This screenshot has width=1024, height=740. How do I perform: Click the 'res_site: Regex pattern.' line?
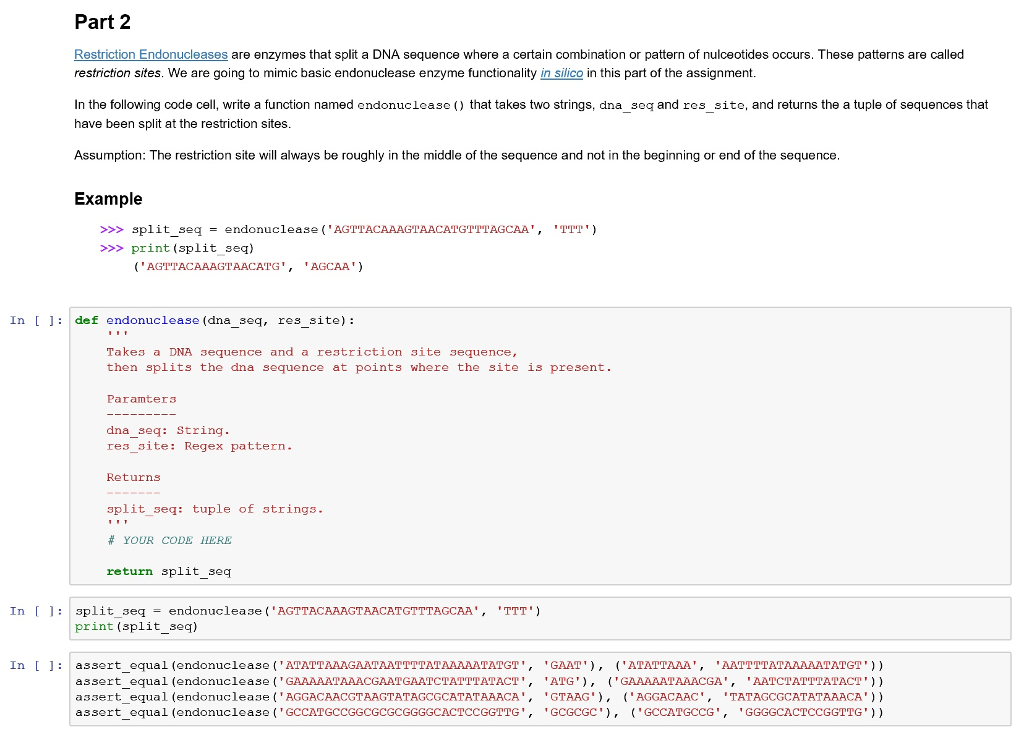[199, 446]
